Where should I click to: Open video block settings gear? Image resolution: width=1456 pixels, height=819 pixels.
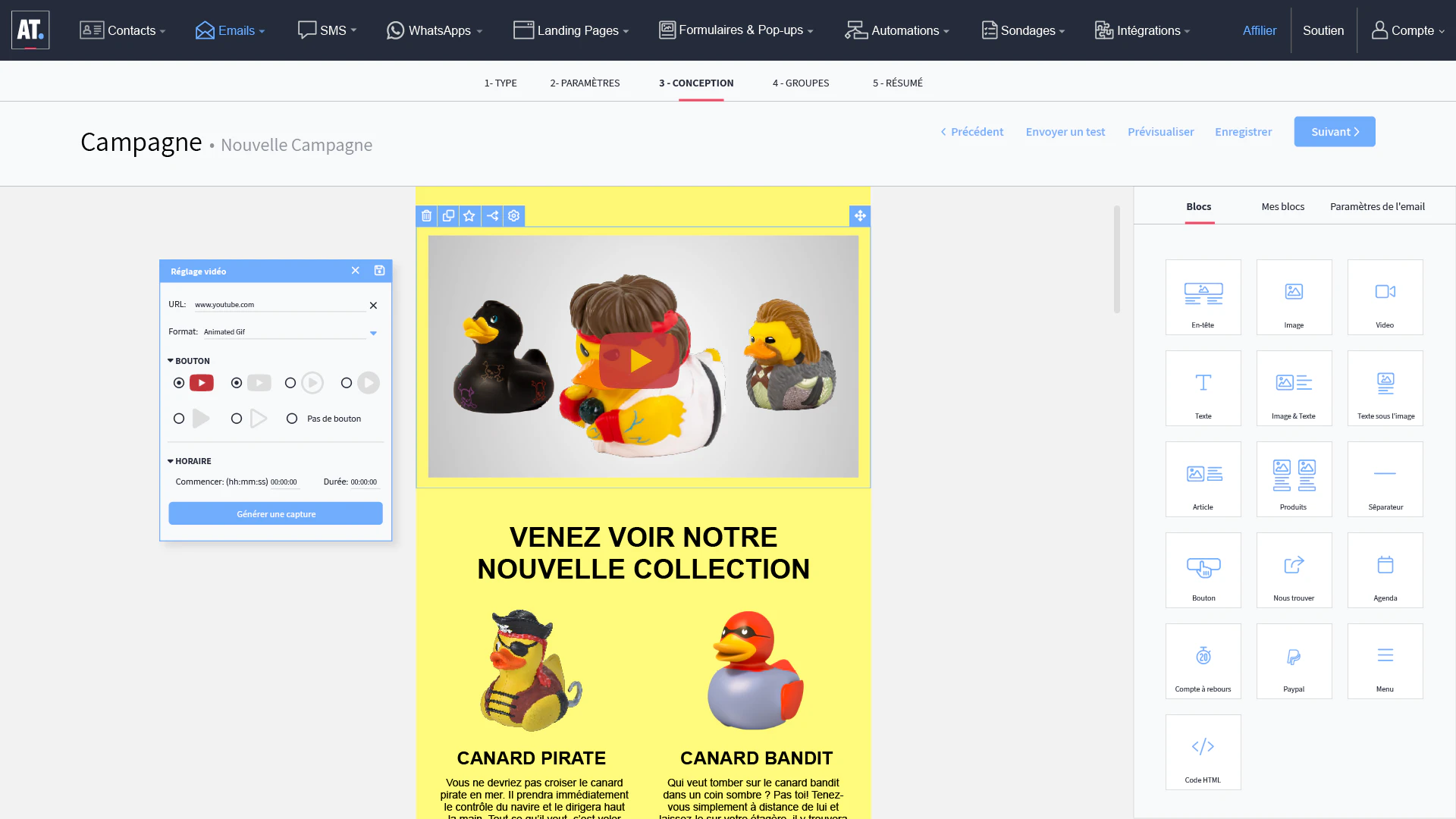(514, 216)
